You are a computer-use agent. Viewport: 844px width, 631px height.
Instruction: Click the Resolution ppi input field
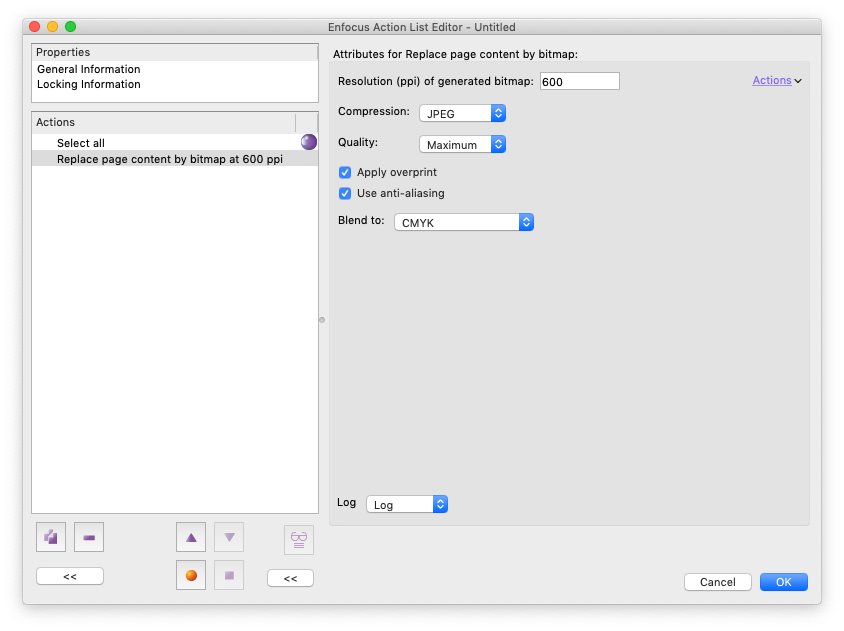[579, 82]
